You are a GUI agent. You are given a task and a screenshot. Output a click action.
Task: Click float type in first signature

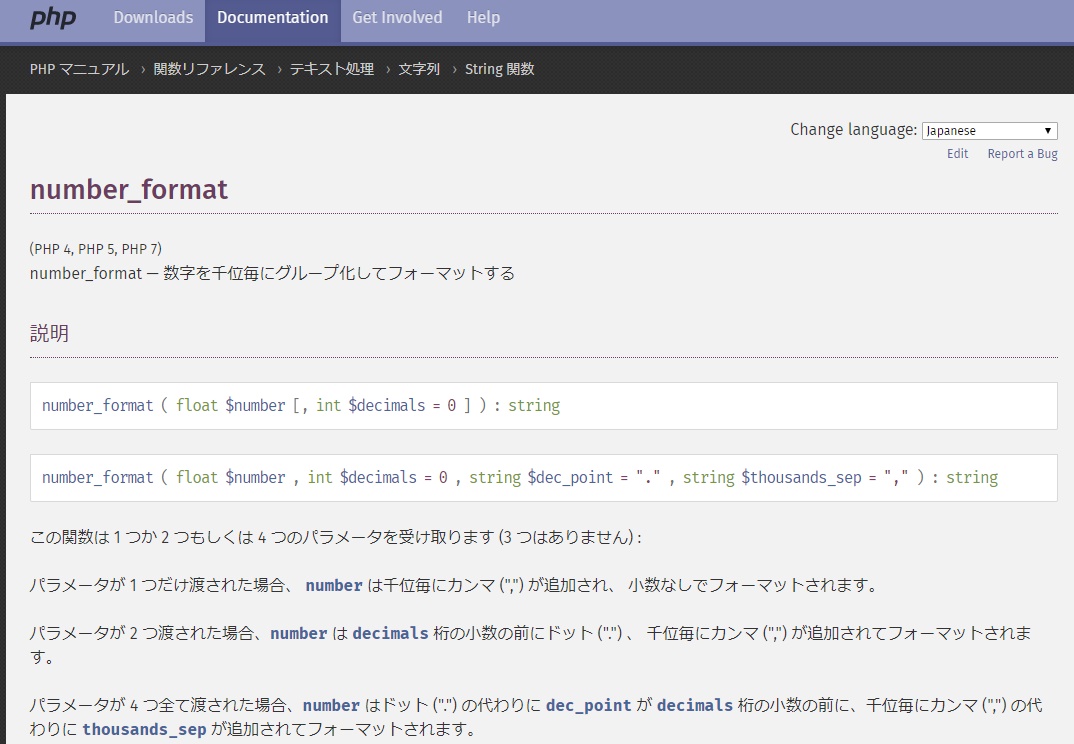[197, 406]
